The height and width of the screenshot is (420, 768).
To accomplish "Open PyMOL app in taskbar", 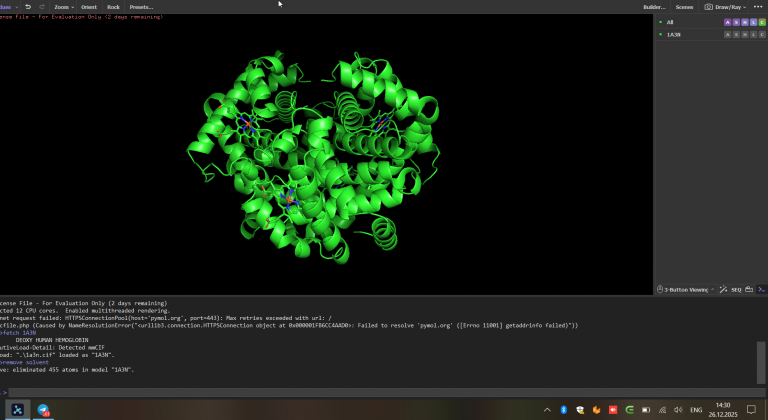I will [18, 410].
